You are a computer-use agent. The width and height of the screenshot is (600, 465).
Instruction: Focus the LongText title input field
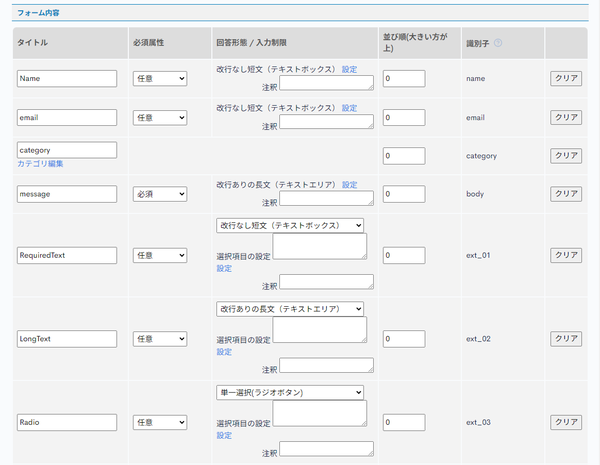click(x=67, y=339)
